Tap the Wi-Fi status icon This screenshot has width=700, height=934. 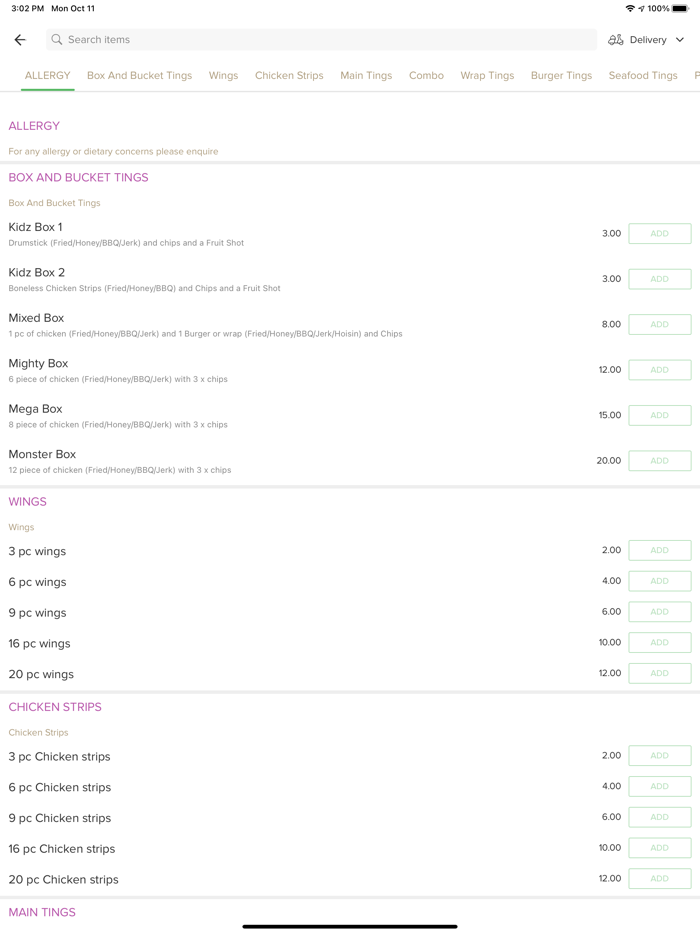[630, 9]
